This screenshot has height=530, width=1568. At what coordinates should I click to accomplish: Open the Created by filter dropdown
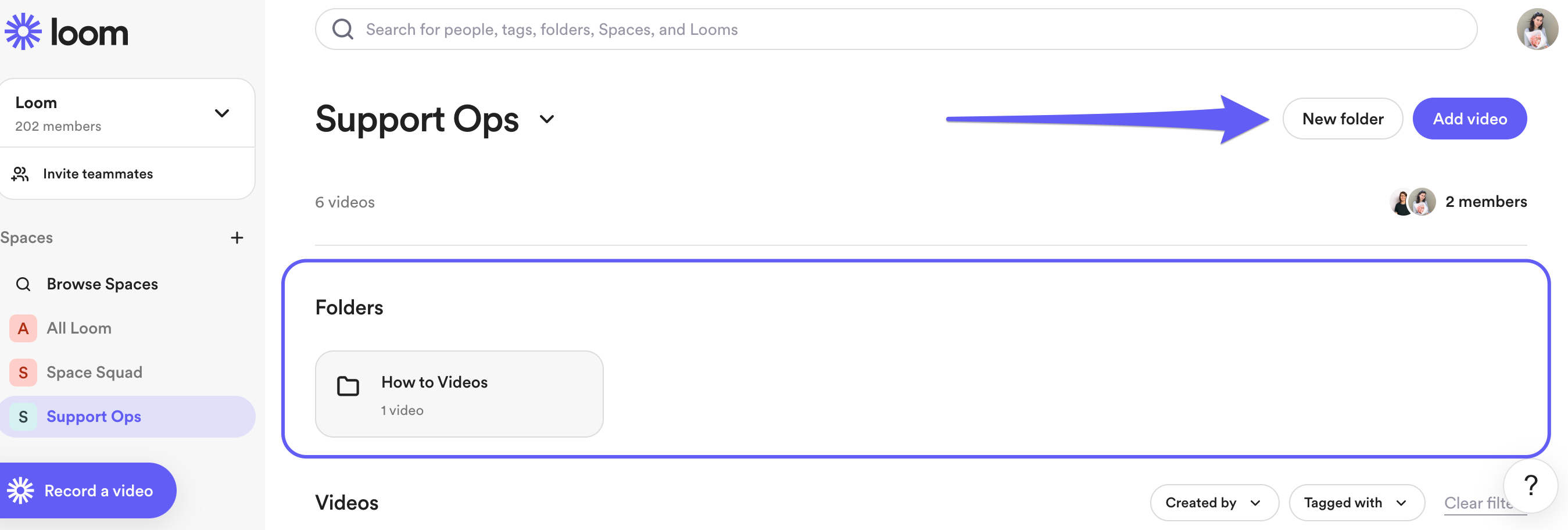pyautogui.click(x=1213, y=503)
